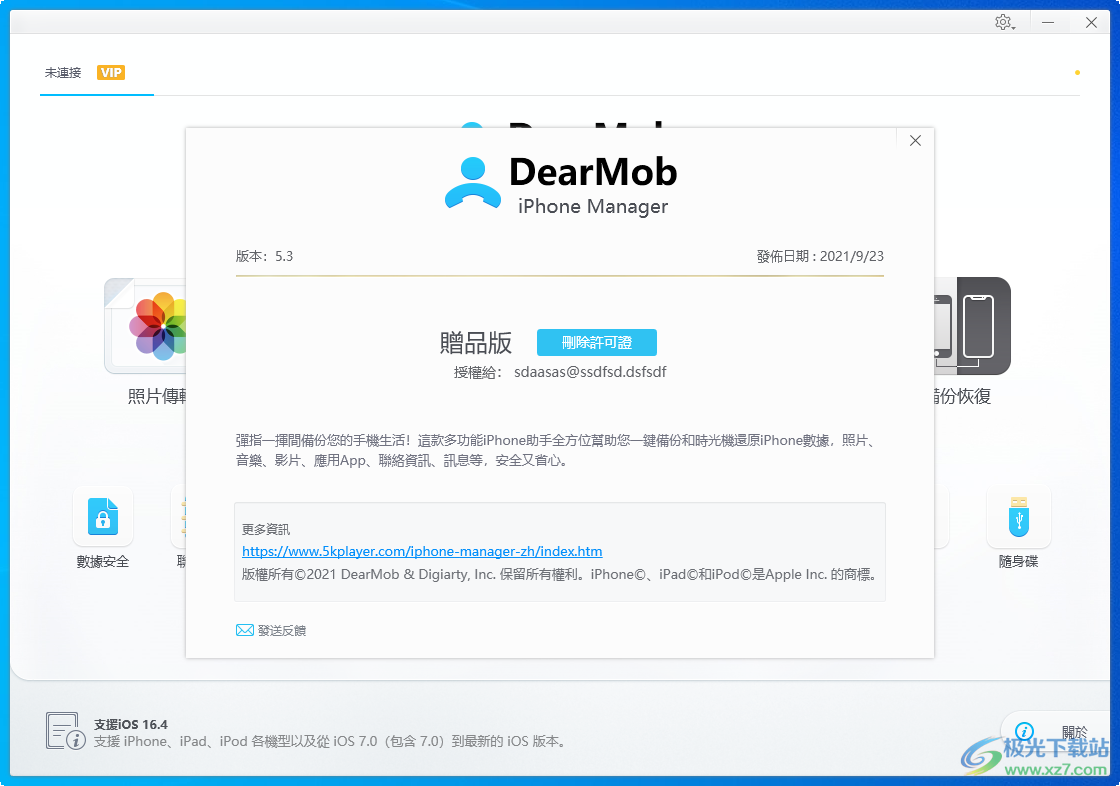Click the 數據安全 label
Screen dimensions: 1120x786
click(103, 562)
